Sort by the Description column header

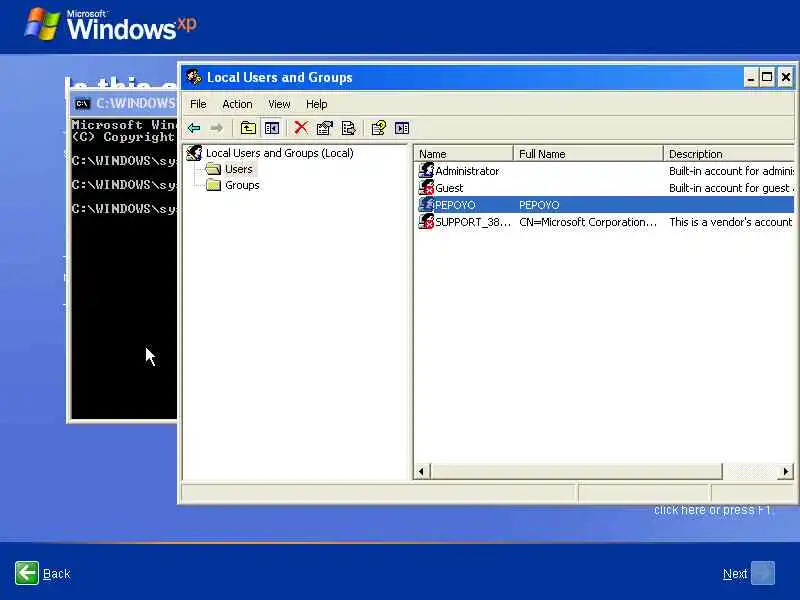pos(729,154)
